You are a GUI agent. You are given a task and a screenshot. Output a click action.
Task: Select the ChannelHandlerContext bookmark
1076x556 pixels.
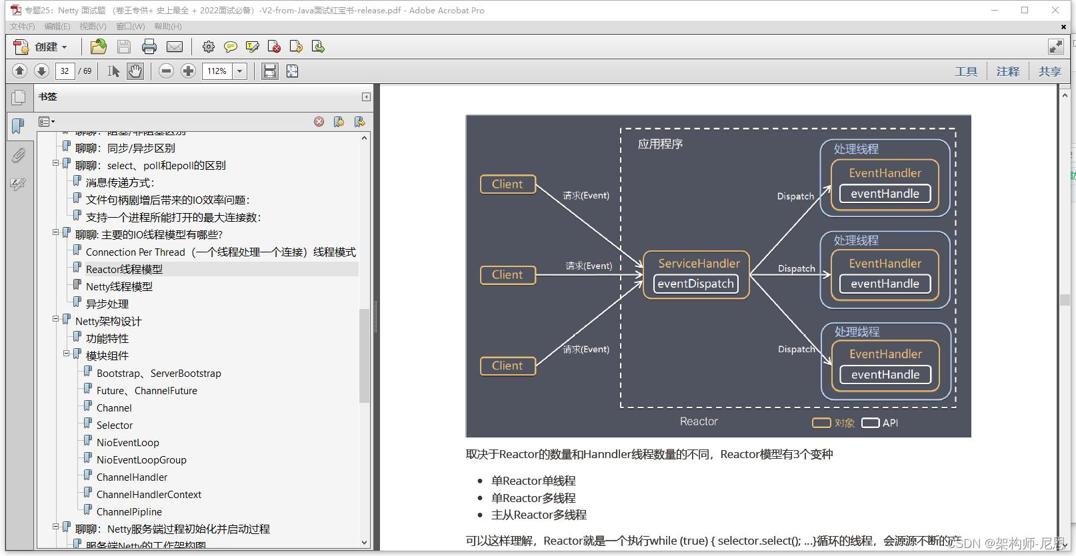tap(149, 494)
